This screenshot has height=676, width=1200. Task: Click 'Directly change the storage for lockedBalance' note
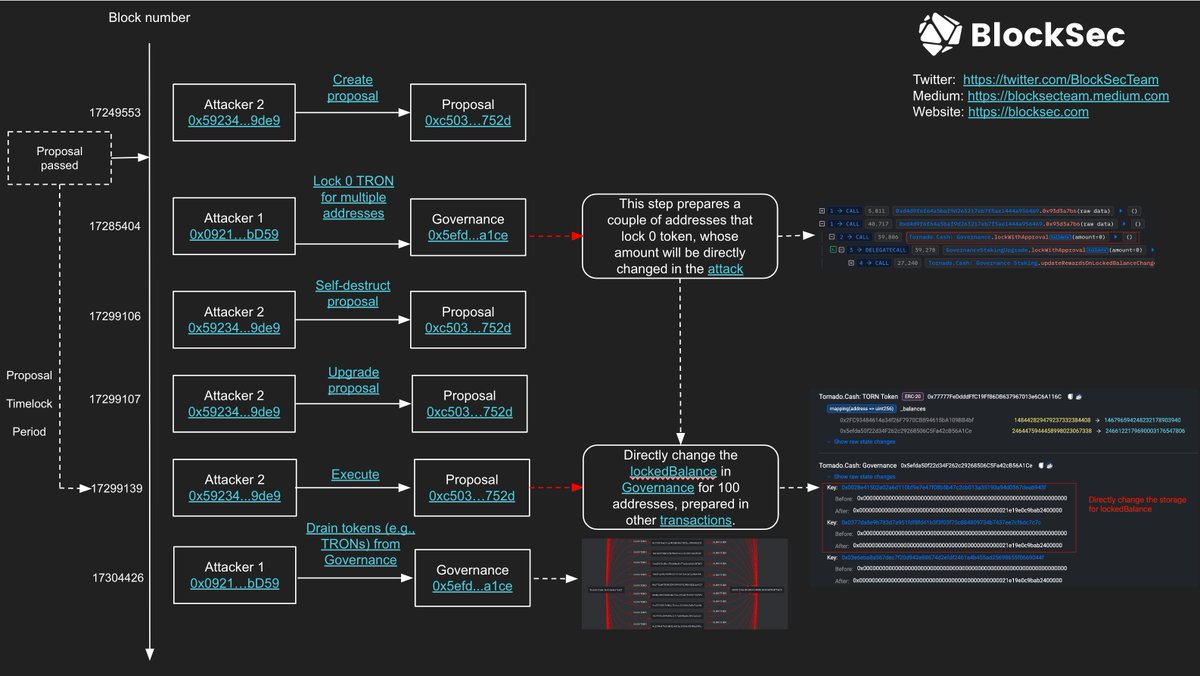pyautogui.click(x=1137, y=504)
